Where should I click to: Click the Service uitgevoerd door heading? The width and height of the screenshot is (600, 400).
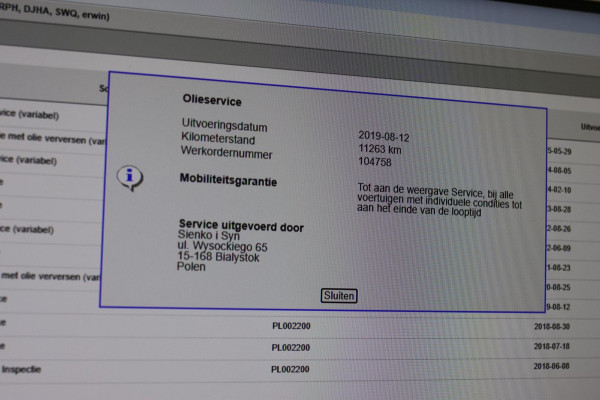tap(241, 225)
